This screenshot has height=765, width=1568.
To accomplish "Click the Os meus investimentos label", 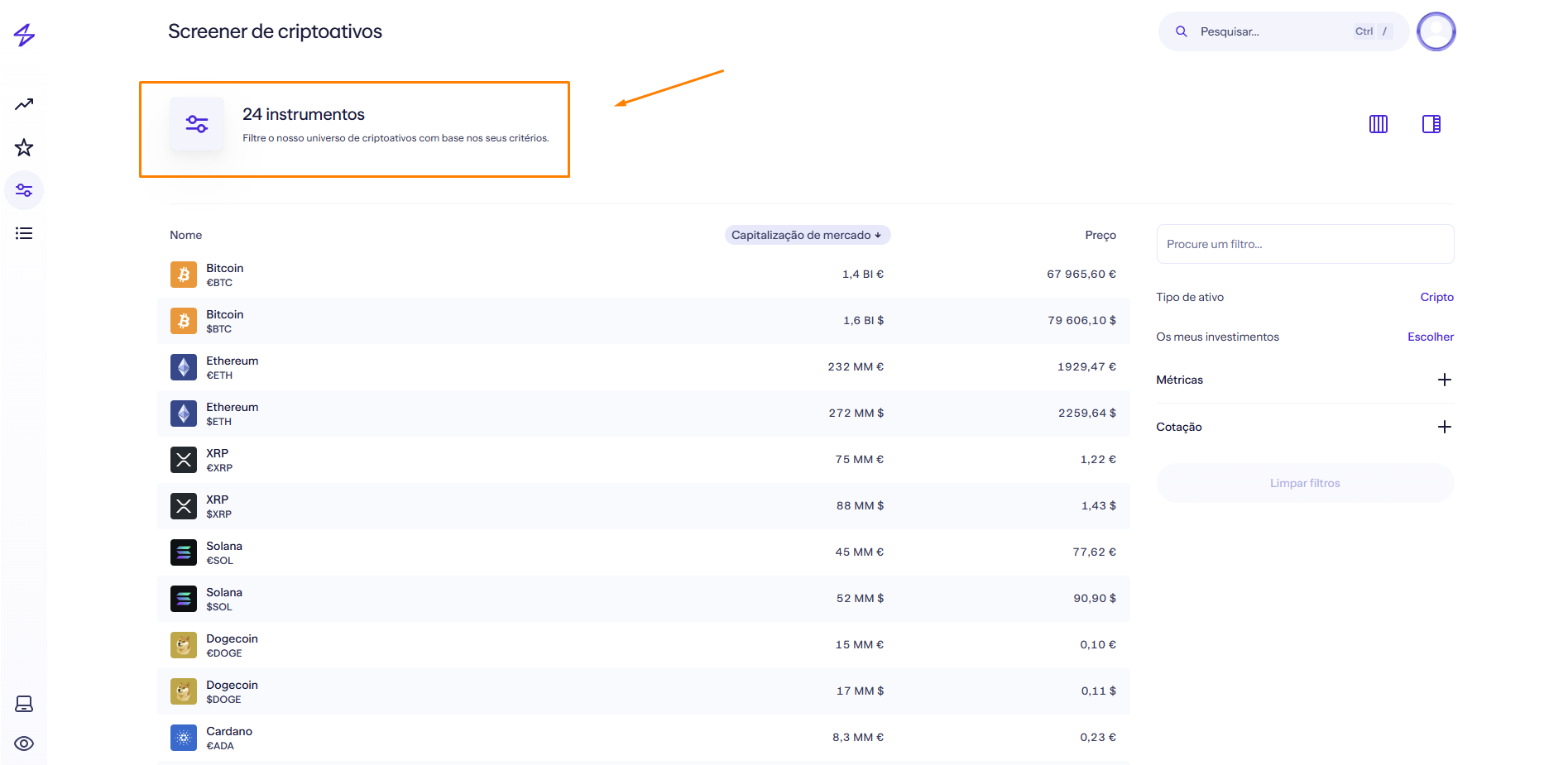I will click(1217, 337).
